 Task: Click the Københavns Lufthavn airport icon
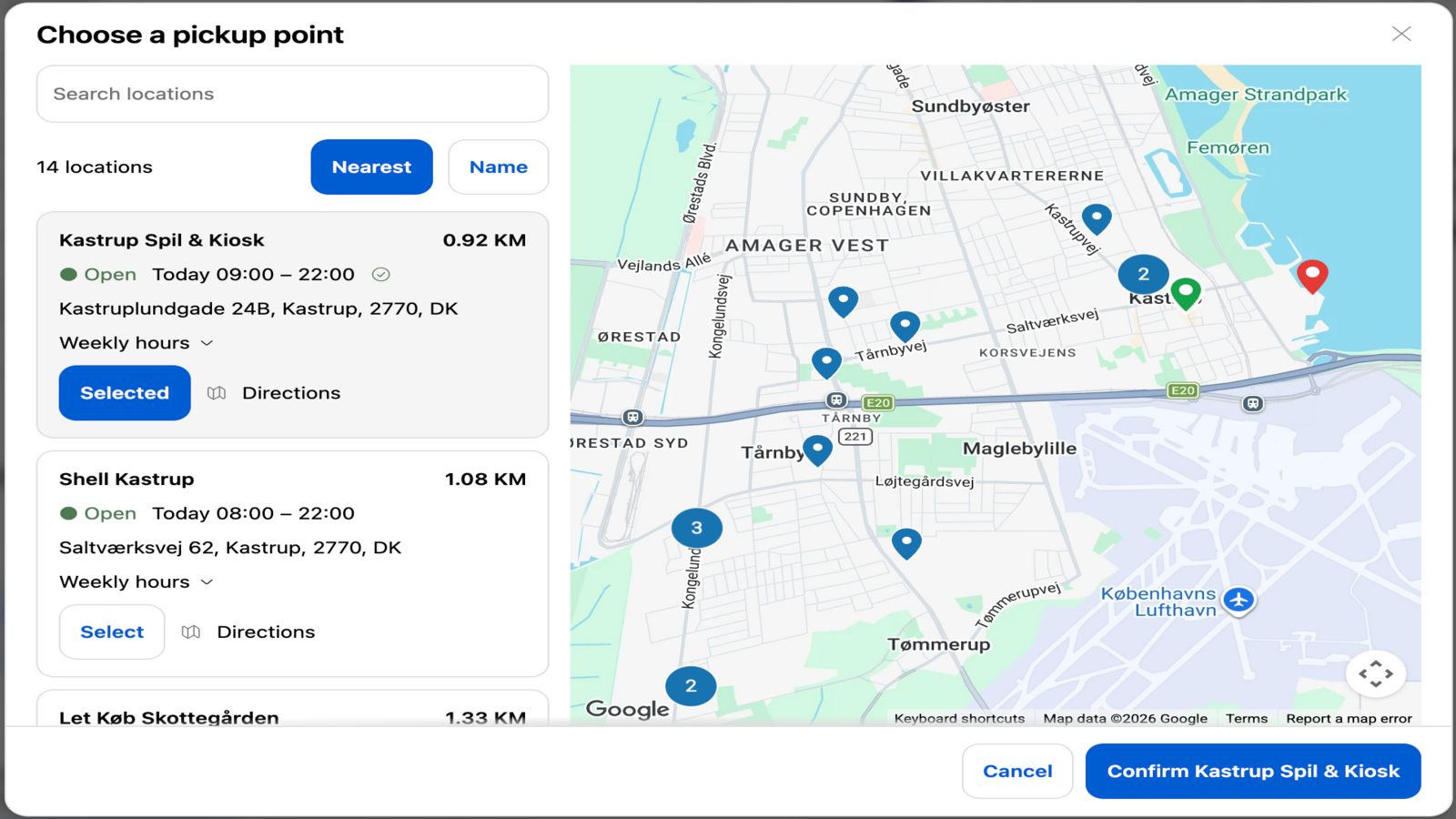[x=1239, y=600]
